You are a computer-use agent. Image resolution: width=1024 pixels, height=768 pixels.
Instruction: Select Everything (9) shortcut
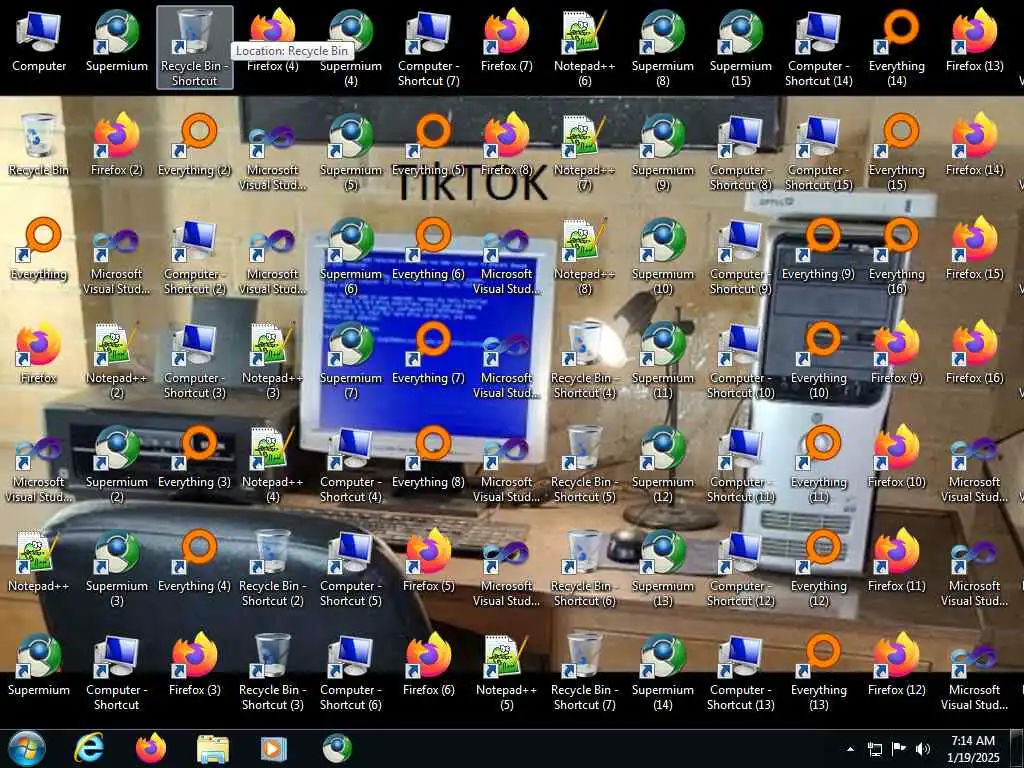[x=818, y=248]
